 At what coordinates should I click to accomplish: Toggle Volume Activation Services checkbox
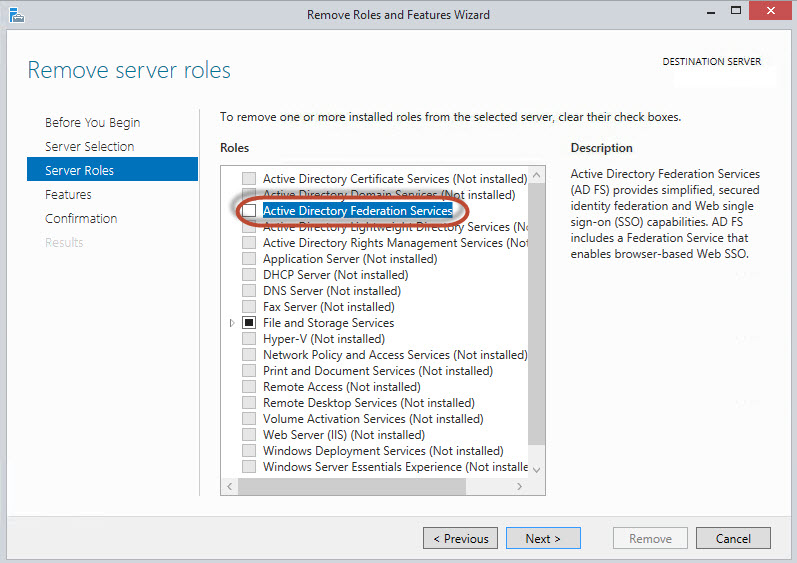pyautogui.click(x=249, y=419)
